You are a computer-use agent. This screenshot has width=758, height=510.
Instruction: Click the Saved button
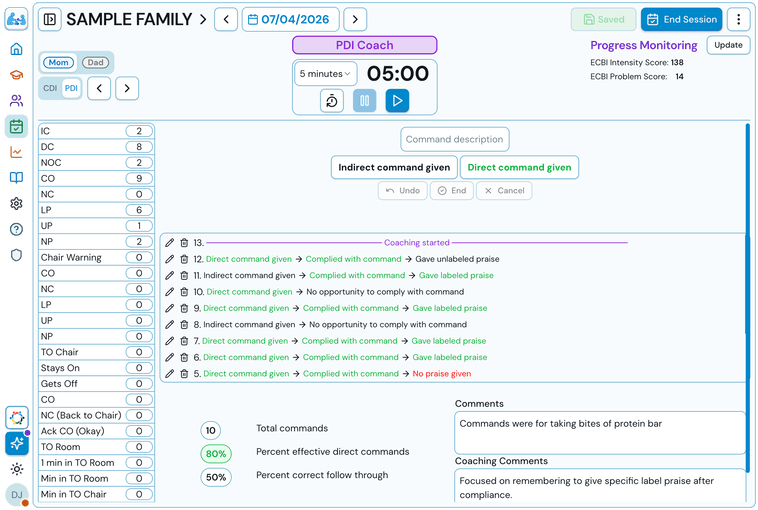tap(603, 19)
